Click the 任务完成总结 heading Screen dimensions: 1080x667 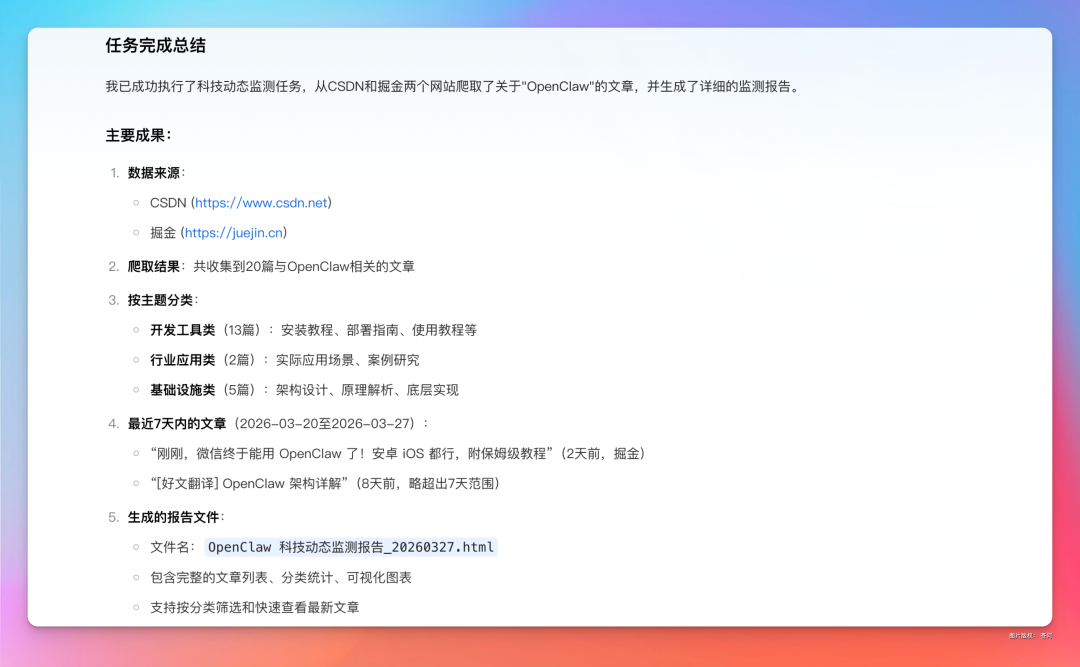point(156,46)
